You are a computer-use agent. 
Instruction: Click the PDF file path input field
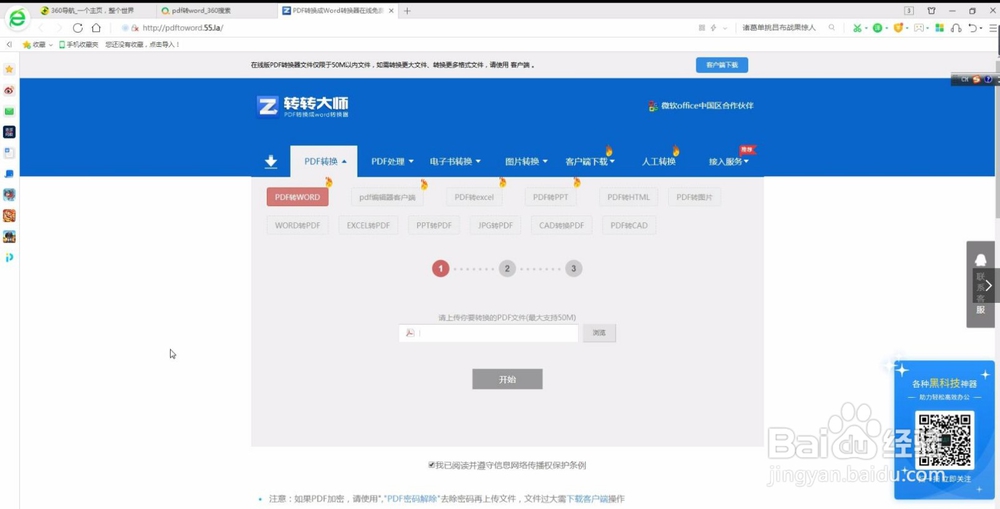tap(489, 333)
